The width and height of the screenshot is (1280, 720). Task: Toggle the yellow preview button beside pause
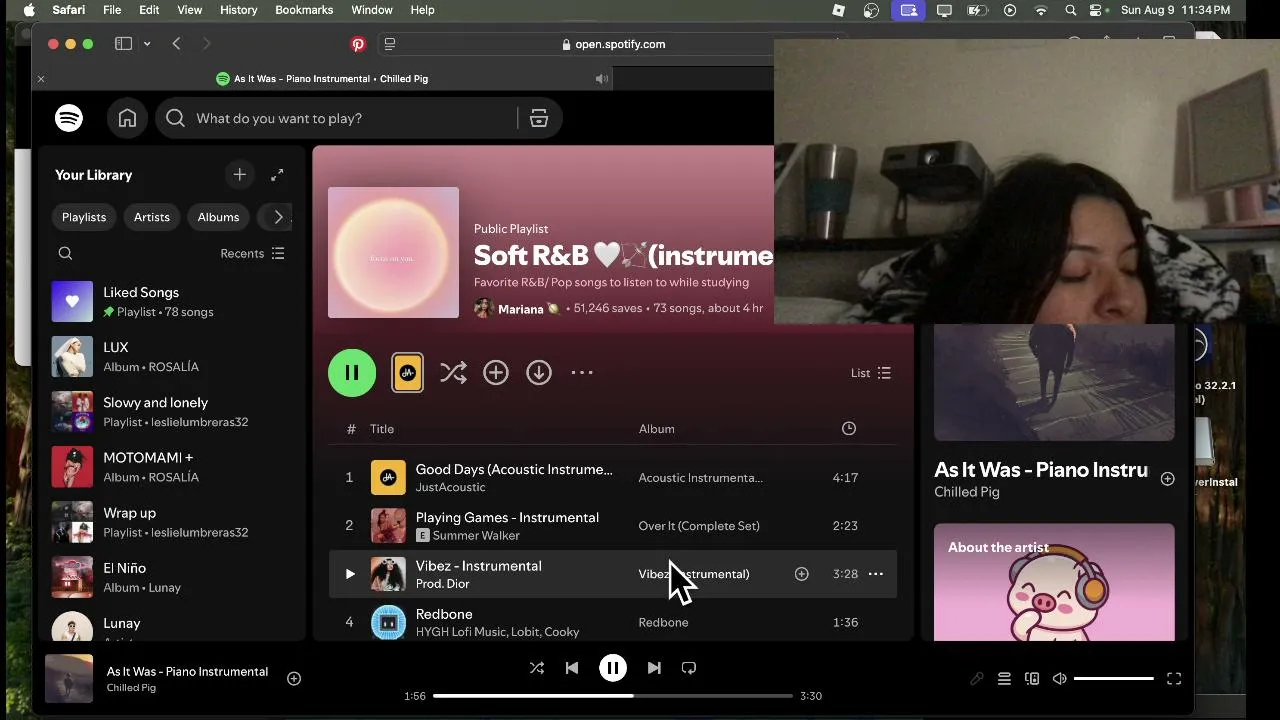point(407,373)
